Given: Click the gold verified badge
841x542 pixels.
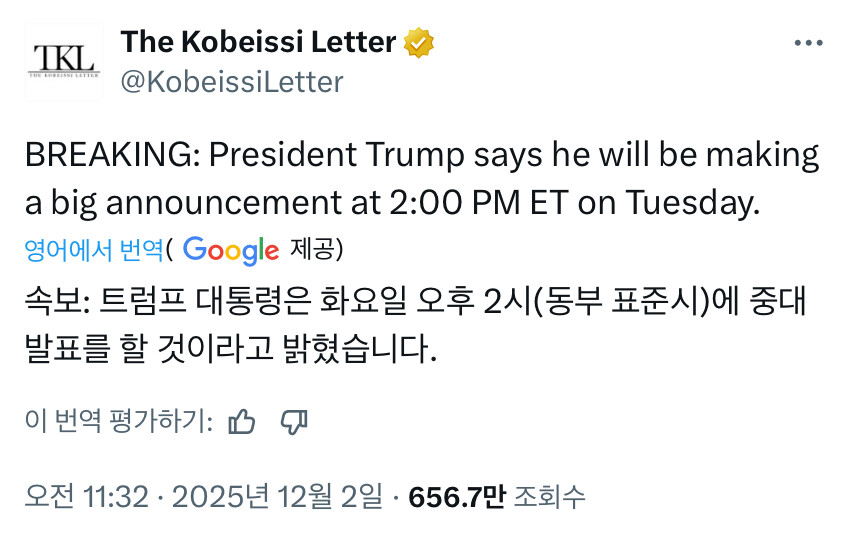Looking at the screenshot, I should (x=419, y=43).
